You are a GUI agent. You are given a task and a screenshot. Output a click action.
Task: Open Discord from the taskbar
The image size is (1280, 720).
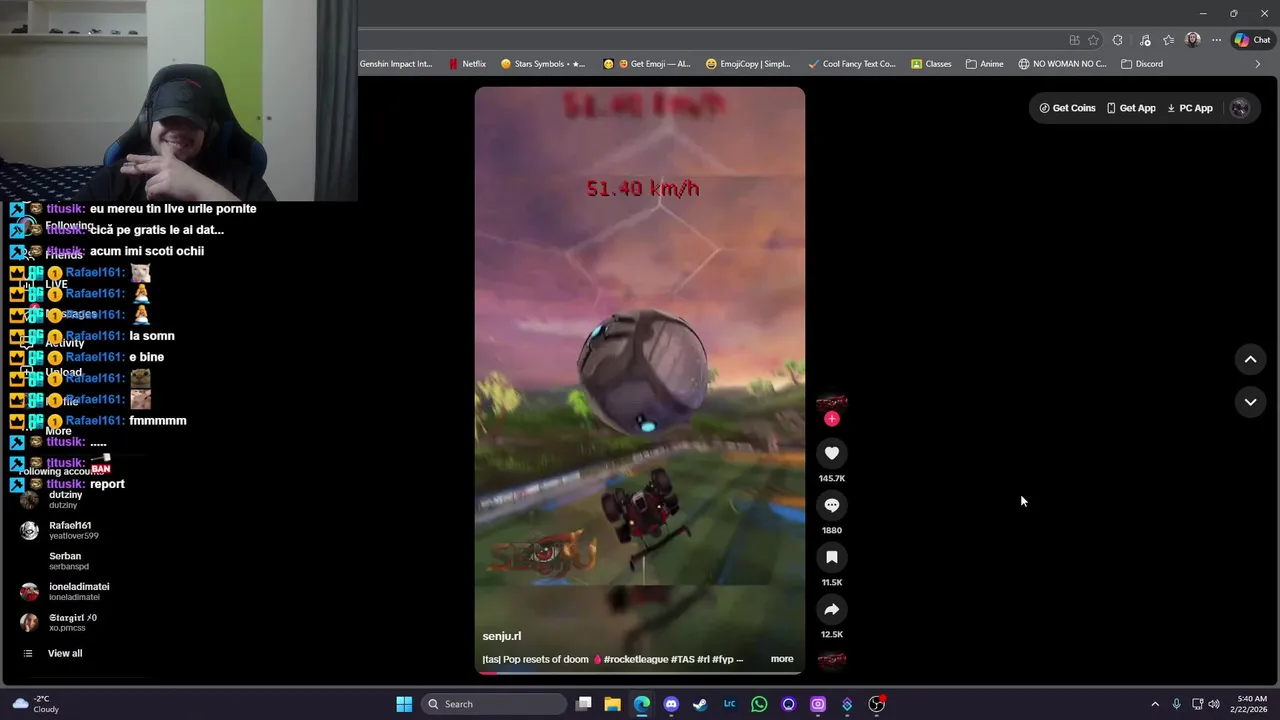pyautogui.click(x=671, y=704)
